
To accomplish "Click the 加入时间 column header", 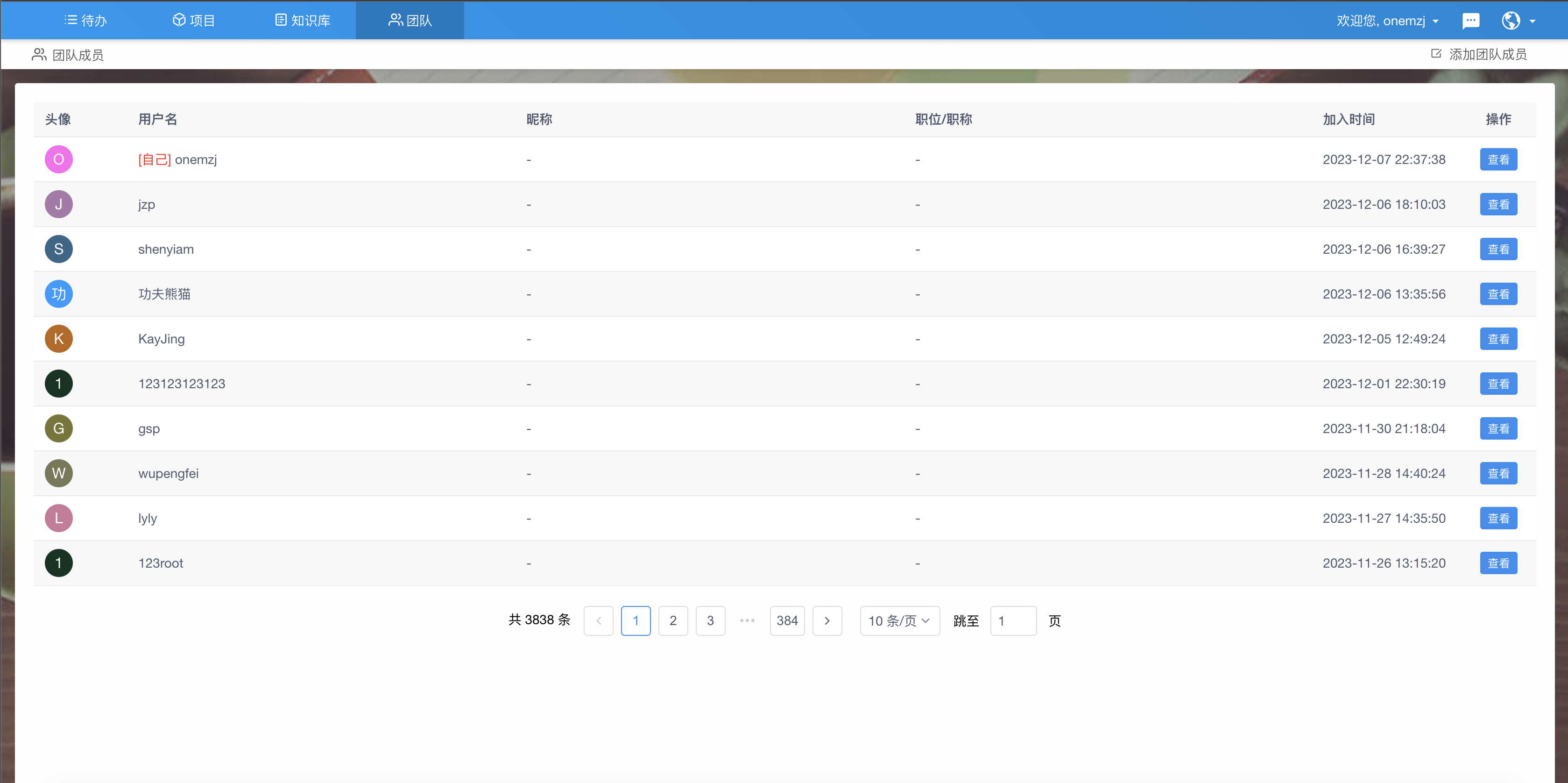I will click(x=1348, y=119).
